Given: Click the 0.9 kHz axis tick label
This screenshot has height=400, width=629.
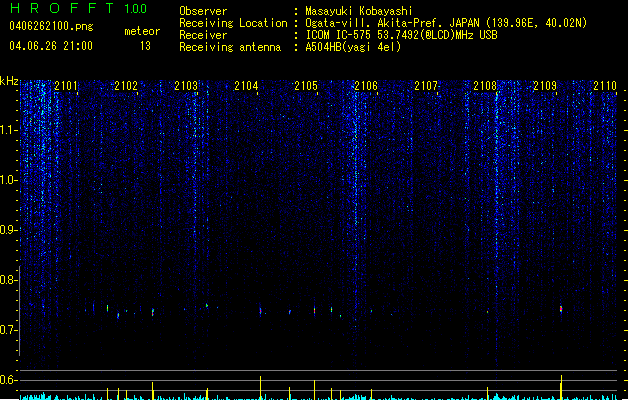Looking at the screenshot, I should tap(8, 230).
